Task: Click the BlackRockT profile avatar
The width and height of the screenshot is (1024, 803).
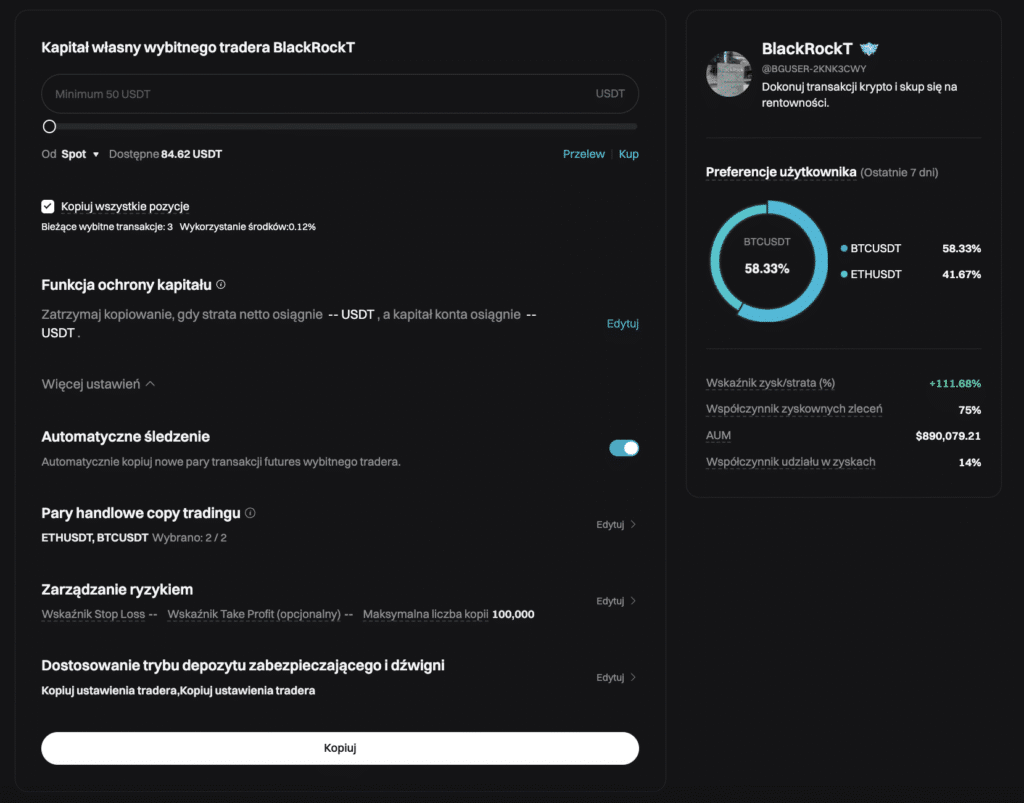Action: pyautogui.click(x=728, y=72)
